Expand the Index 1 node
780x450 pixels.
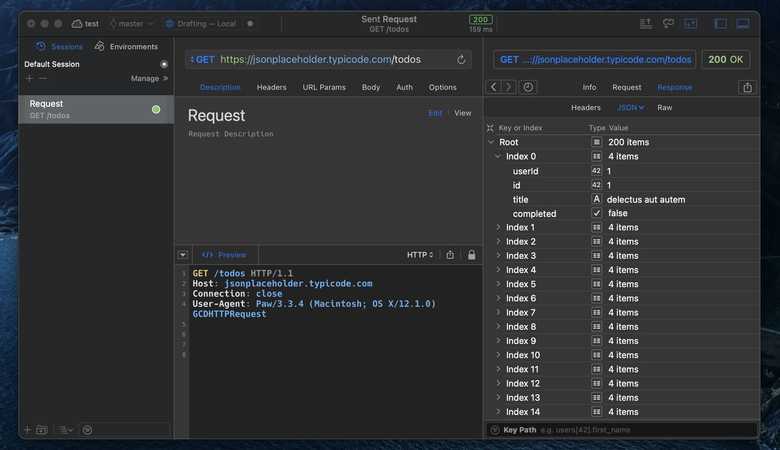[x=498, y=227]
